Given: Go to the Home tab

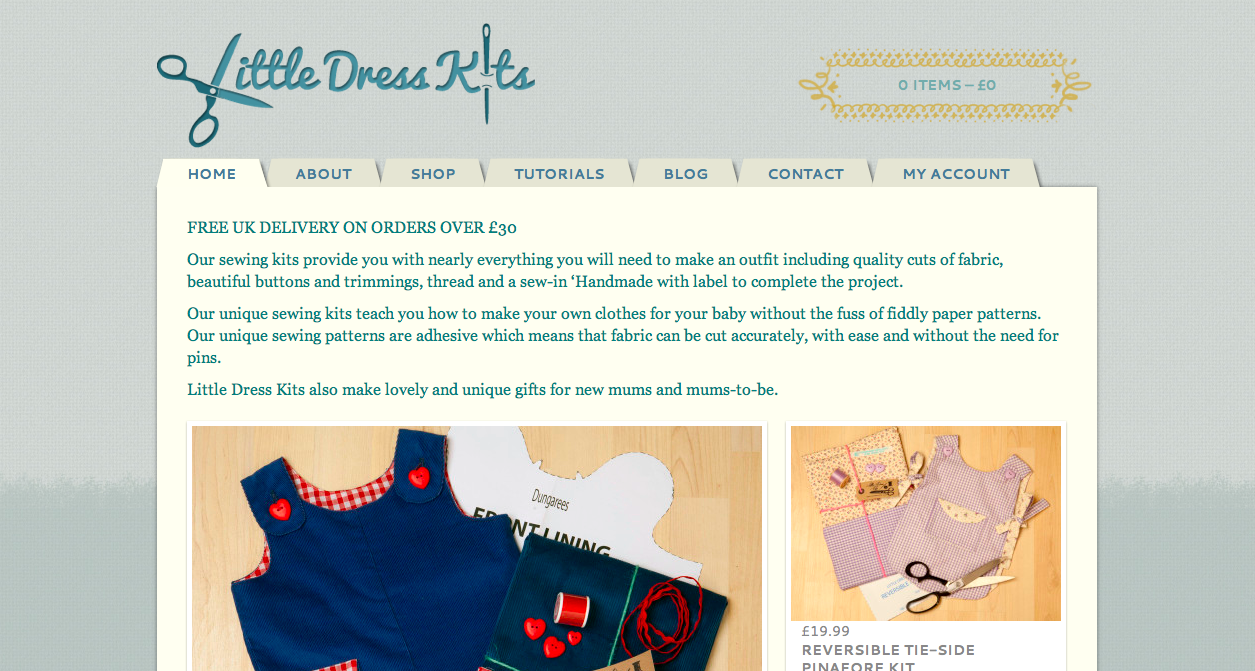Looking at the screenshot, I should click(212, 174).
